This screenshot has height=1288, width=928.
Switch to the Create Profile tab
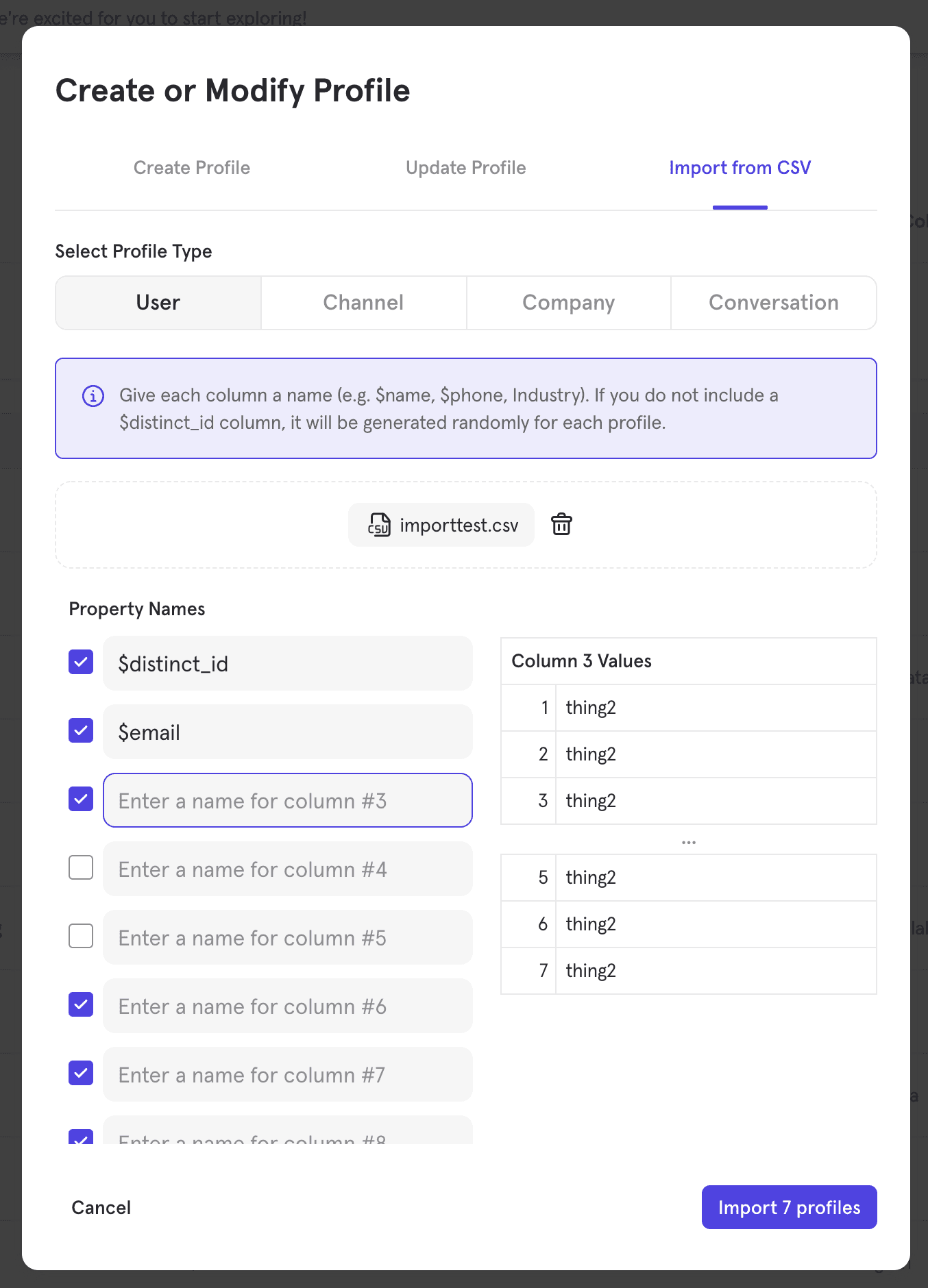(192, 168)
